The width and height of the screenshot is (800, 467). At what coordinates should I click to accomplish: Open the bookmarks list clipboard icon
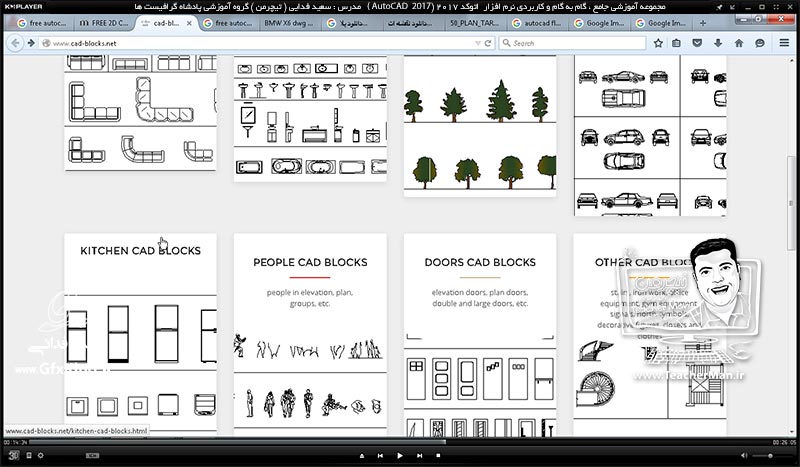[676, 43]
